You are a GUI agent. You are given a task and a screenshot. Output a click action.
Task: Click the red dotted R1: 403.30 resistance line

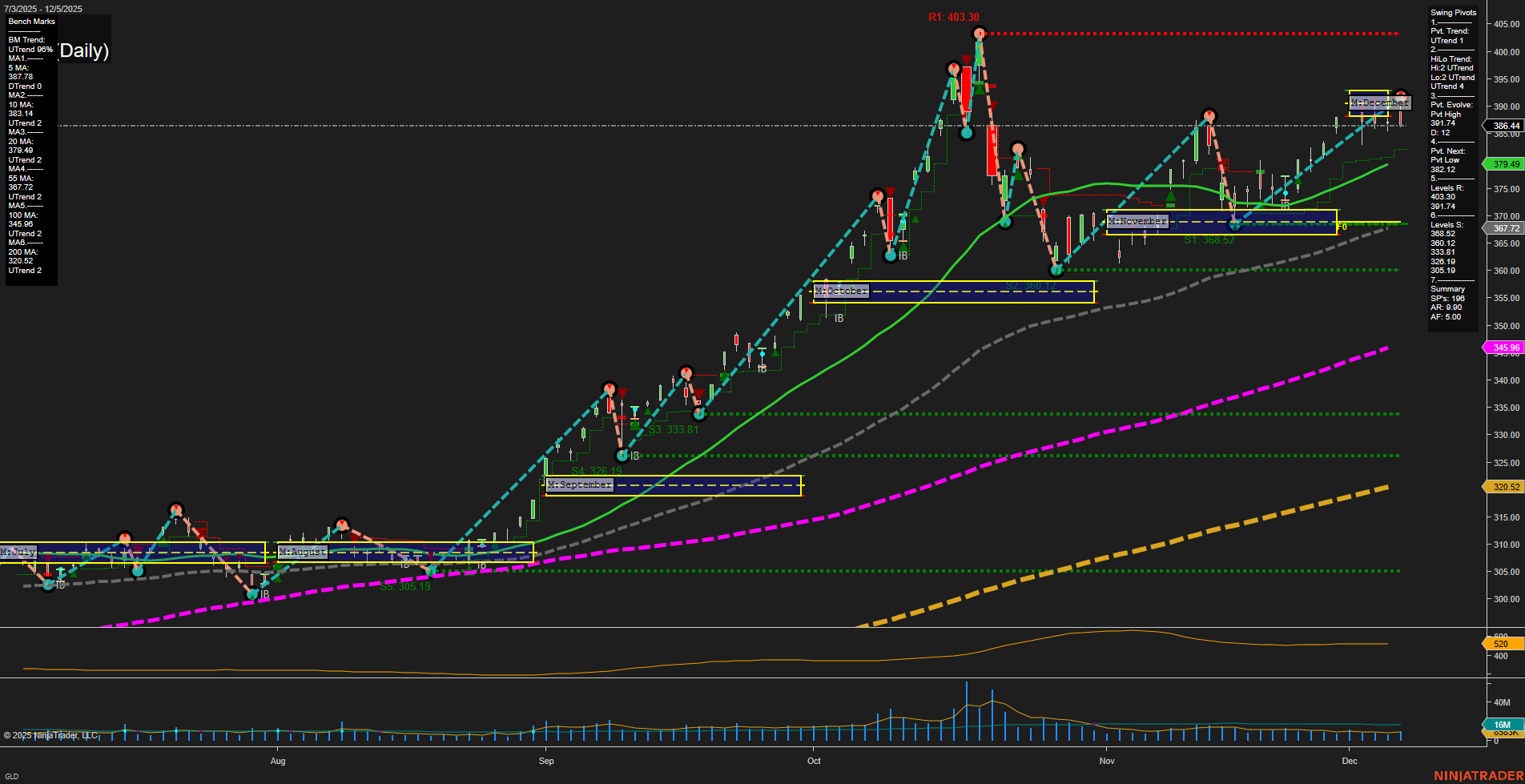(1201, 34)
